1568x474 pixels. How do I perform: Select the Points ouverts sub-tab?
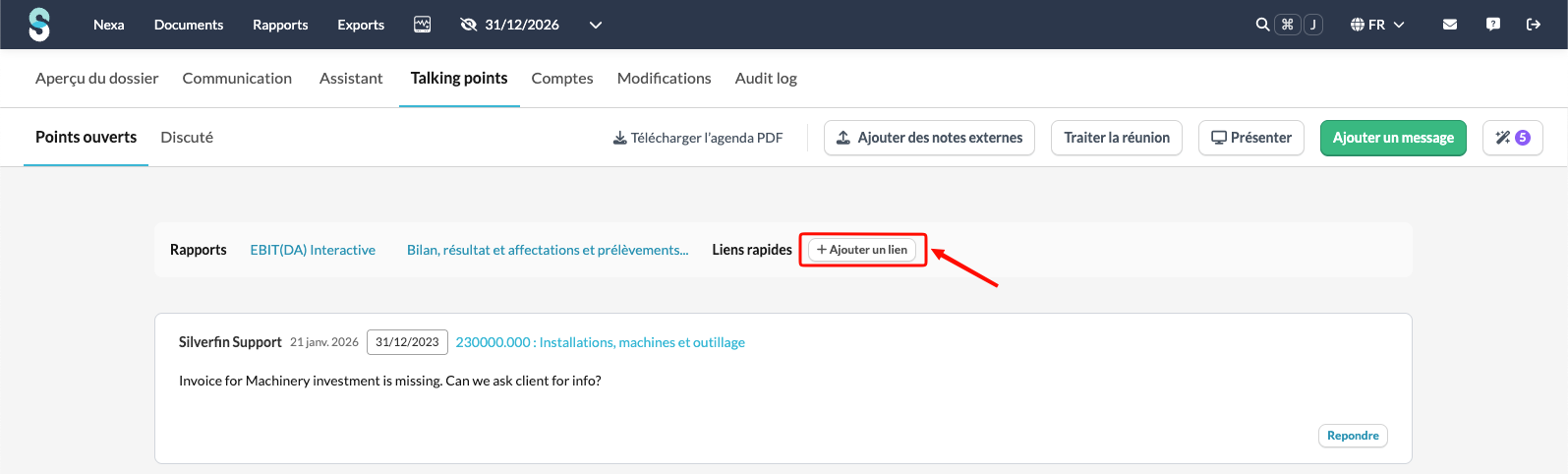click(87, 137)
